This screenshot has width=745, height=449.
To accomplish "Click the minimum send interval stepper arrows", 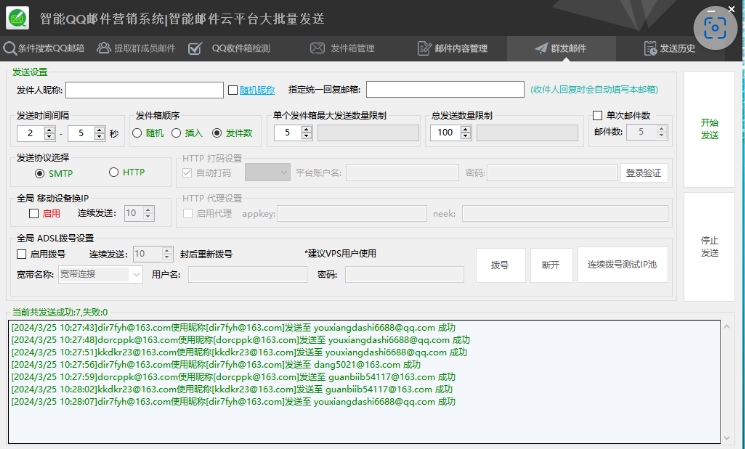I will [x=49, y=133].
